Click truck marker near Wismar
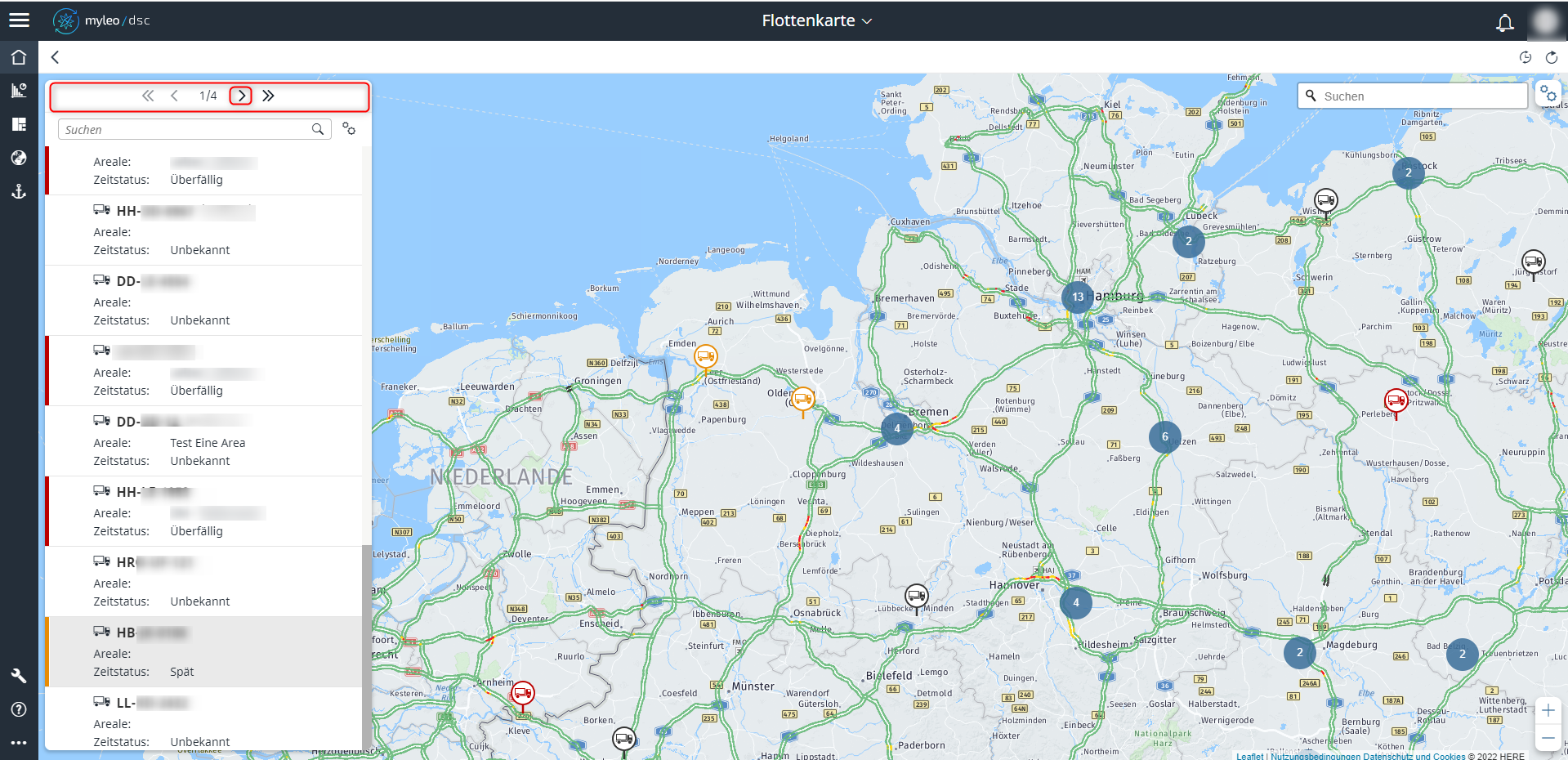This screenshot has width=1568, height=760. pos(1325,201)
